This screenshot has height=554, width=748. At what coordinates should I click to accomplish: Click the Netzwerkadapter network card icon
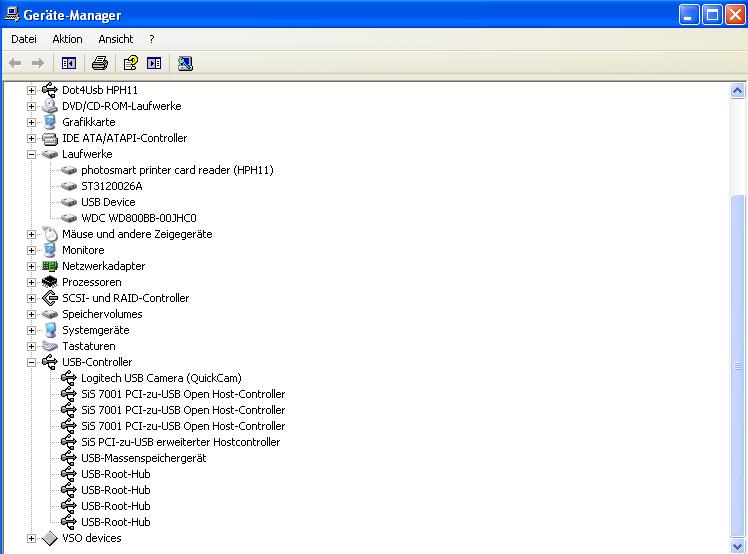coord(50,266)
